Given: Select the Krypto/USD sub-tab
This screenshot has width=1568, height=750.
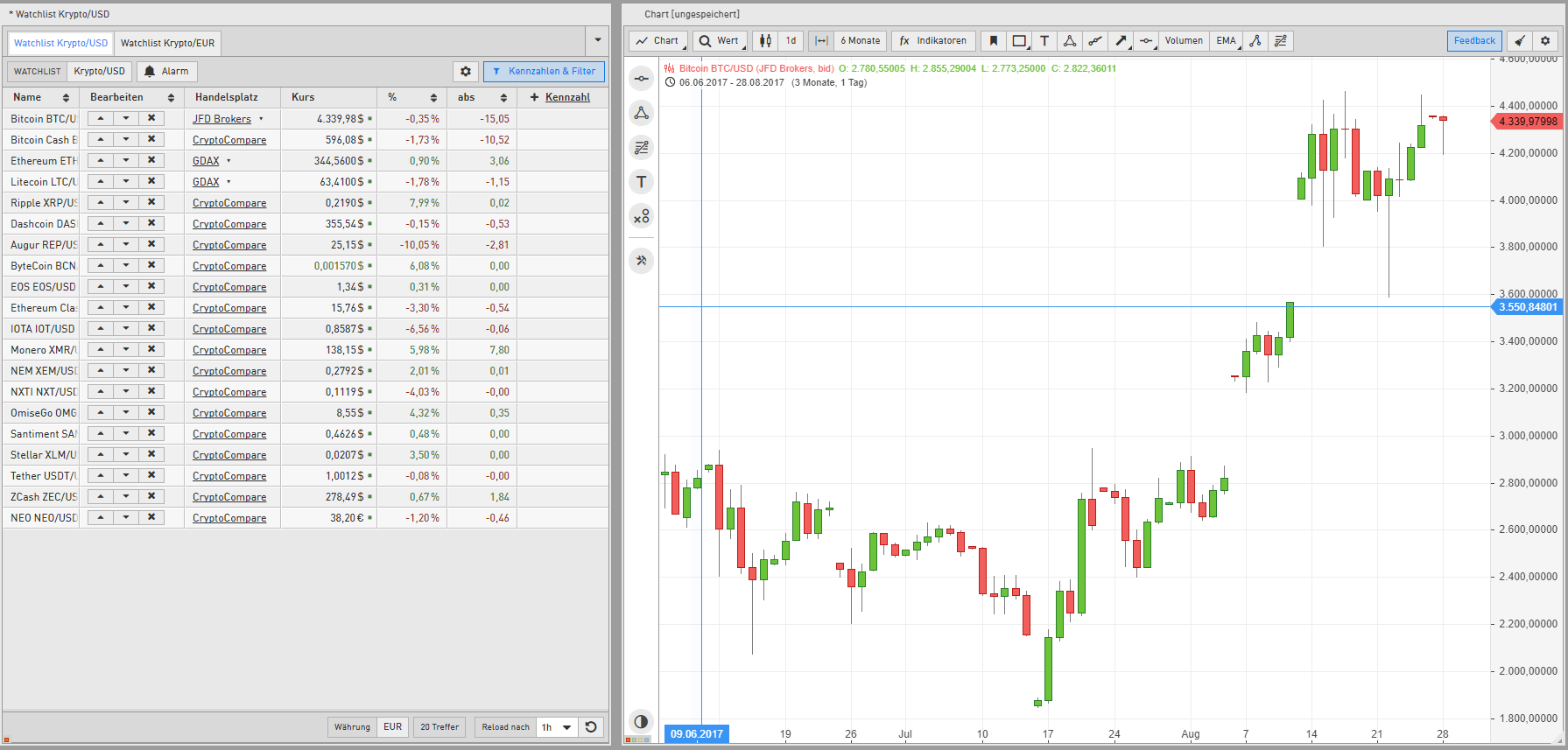Looking at the screenshot, I should [99, 72].
